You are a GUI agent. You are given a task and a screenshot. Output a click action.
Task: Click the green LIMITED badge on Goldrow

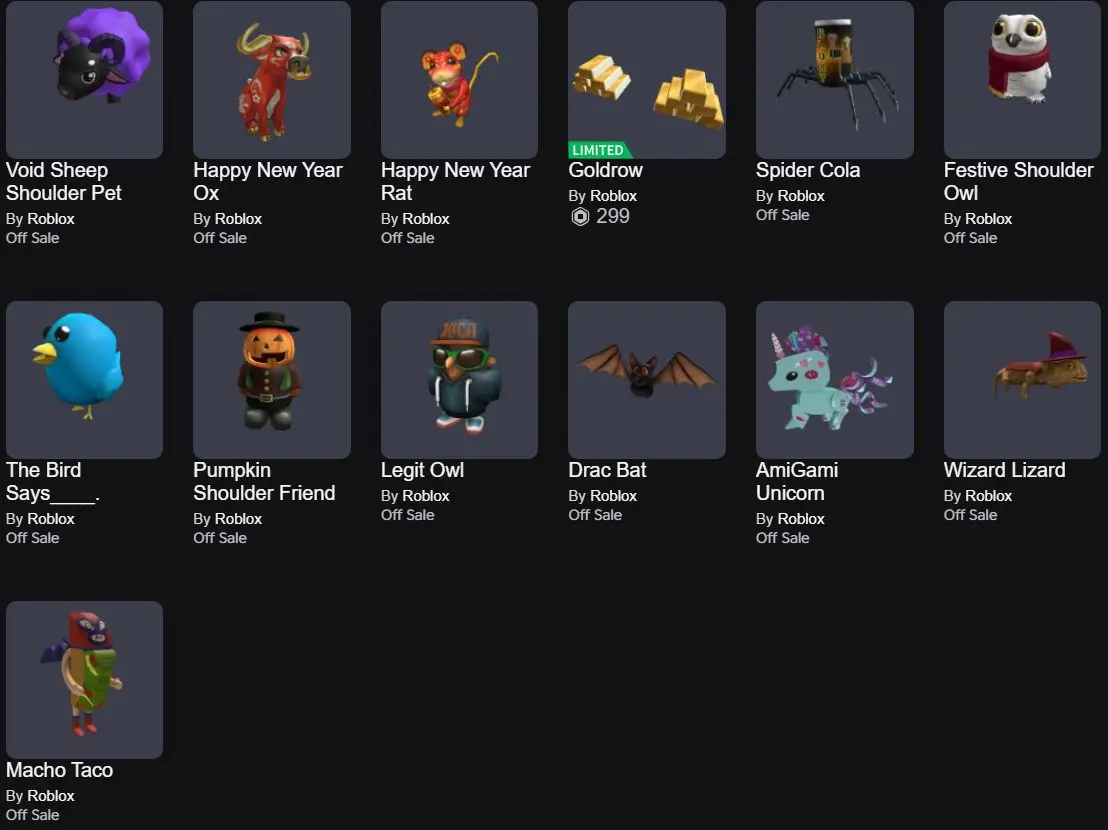tap(598, 150)
